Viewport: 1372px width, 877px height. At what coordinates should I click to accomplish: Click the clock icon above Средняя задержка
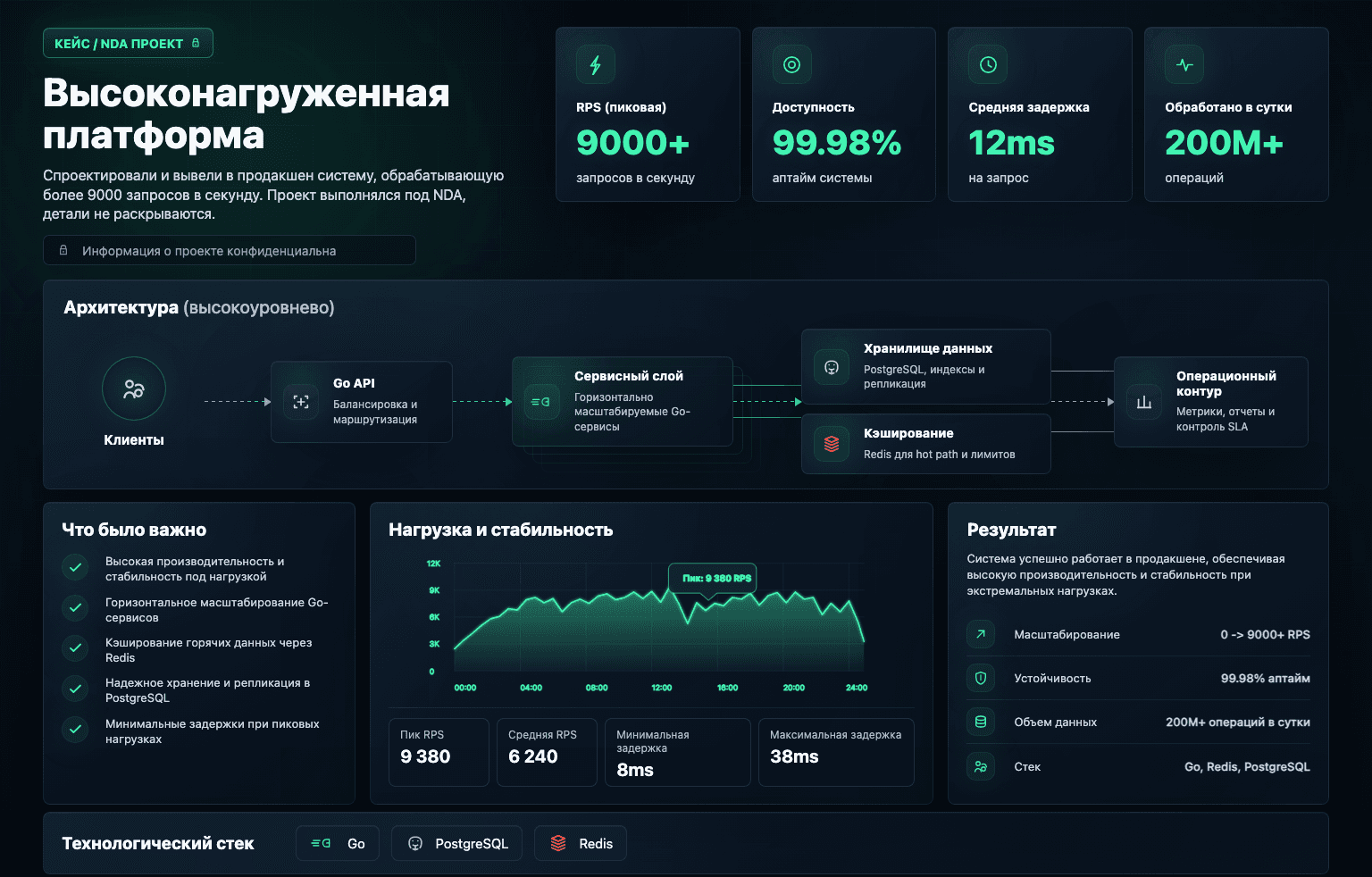[x=988, y=64]
